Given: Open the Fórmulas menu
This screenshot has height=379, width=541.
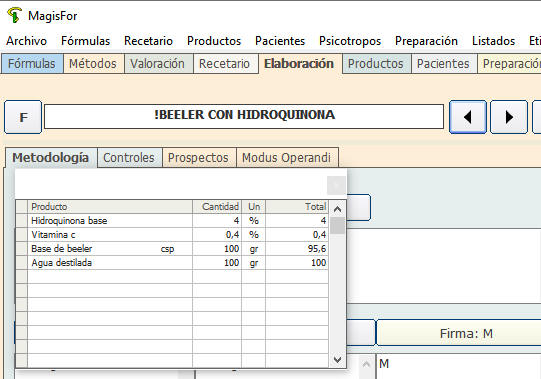Looking at the screenshot, I should 86,41.
